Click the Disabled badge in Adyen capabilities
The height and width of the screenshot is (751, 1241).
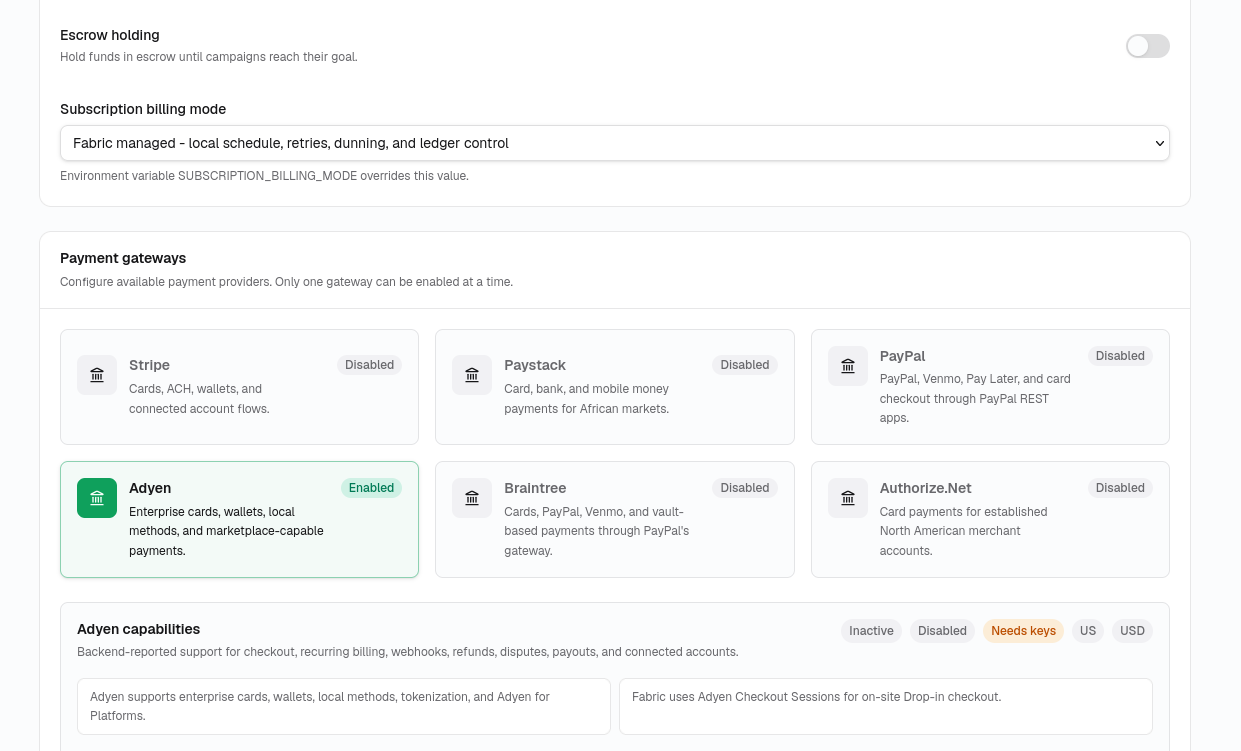(942, 631)
